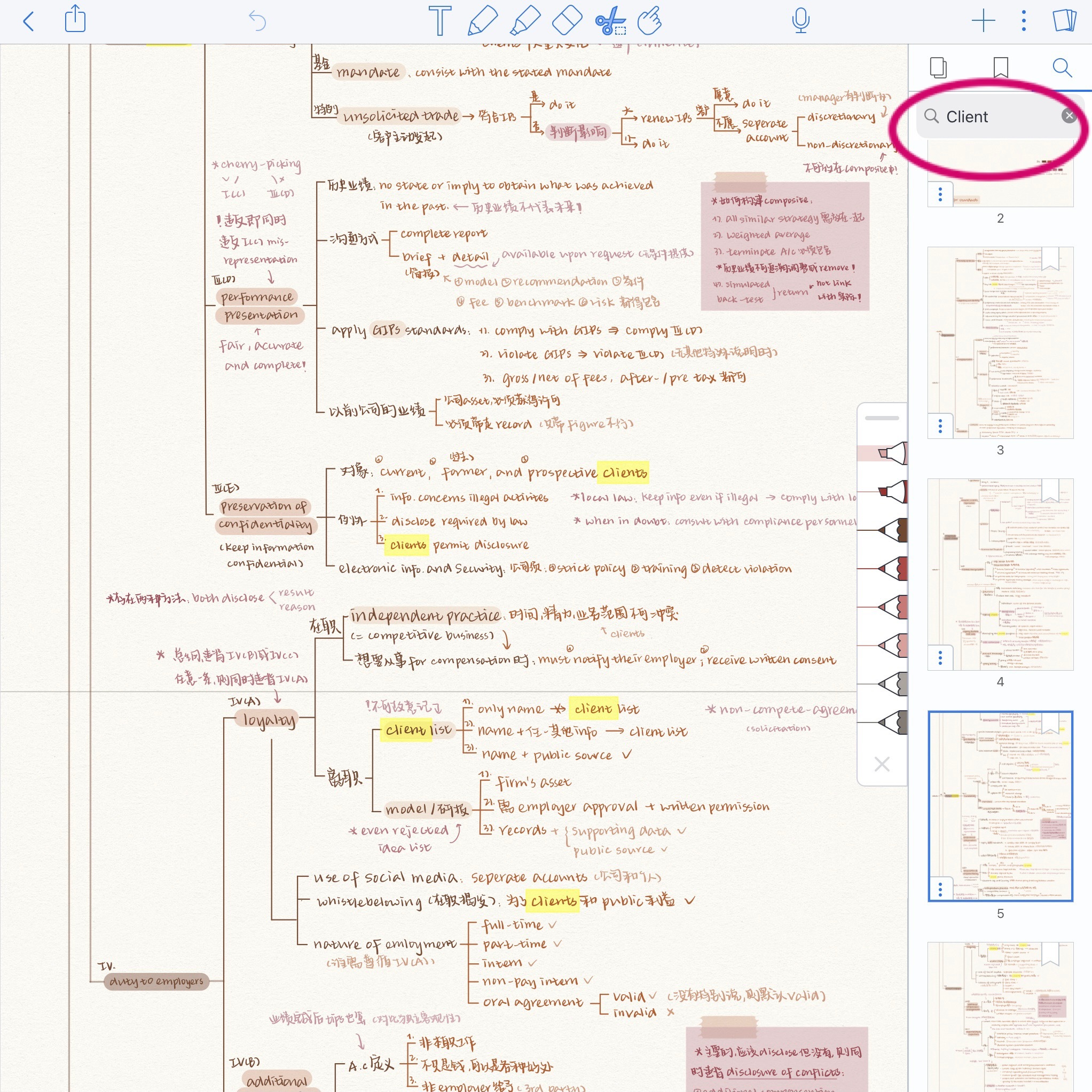
Task: Open the more options menu
Action: click(1024, 21)
